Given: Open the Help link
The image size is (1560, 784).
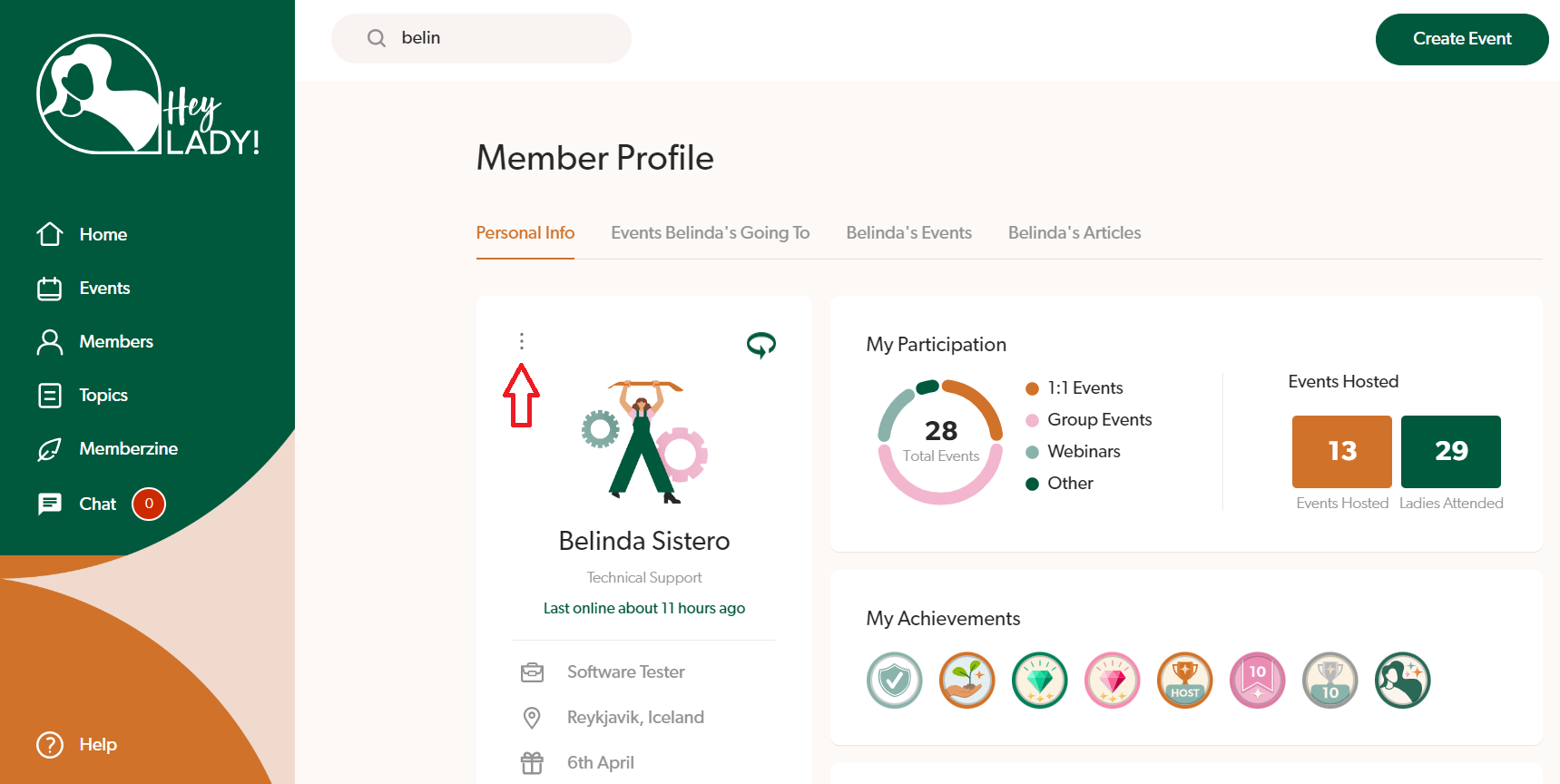Looking at the screenshot, I should 97,744.
